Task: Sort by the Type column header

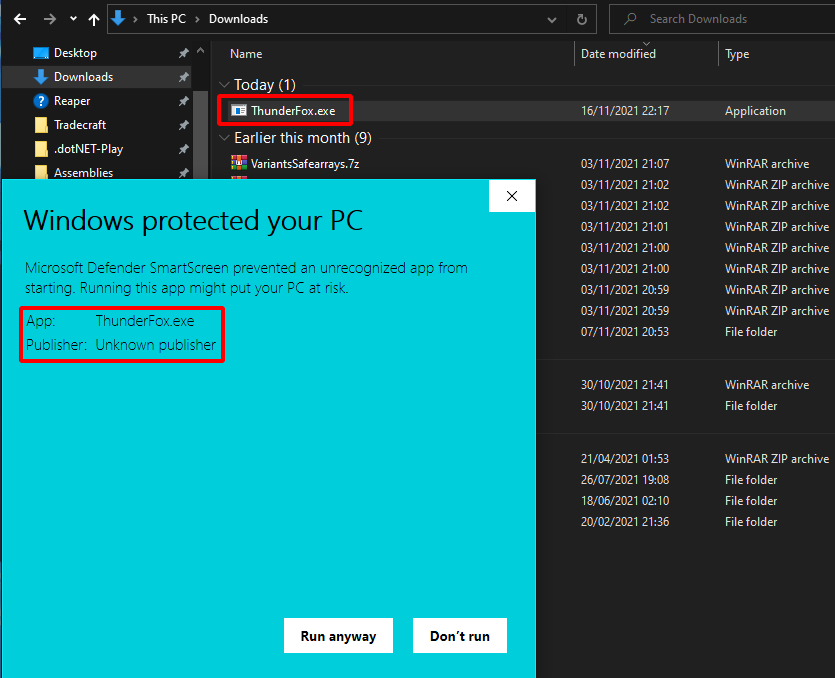Action: point(736,54)
